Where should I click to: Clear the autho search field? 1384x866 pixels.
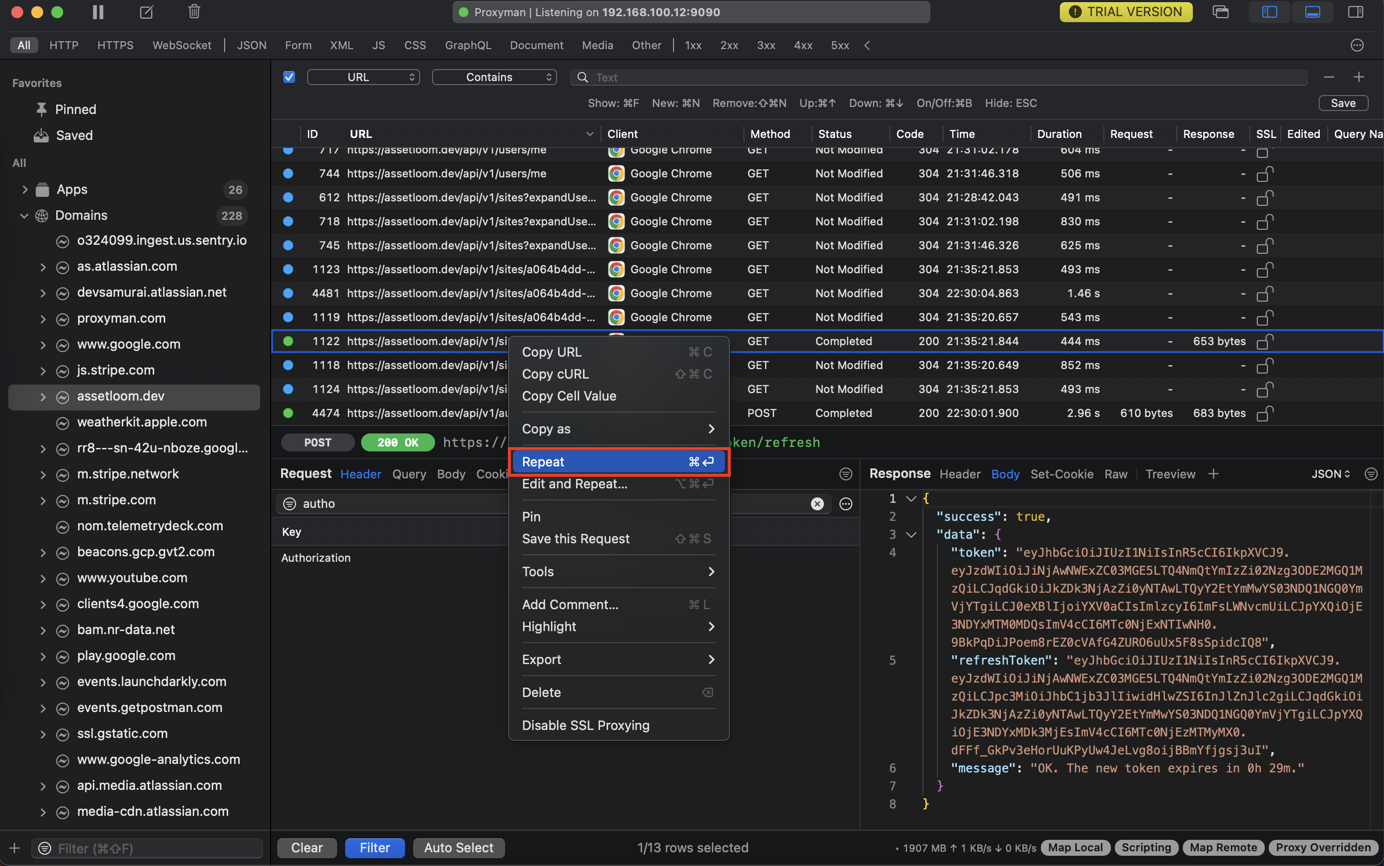click(817, 504)
